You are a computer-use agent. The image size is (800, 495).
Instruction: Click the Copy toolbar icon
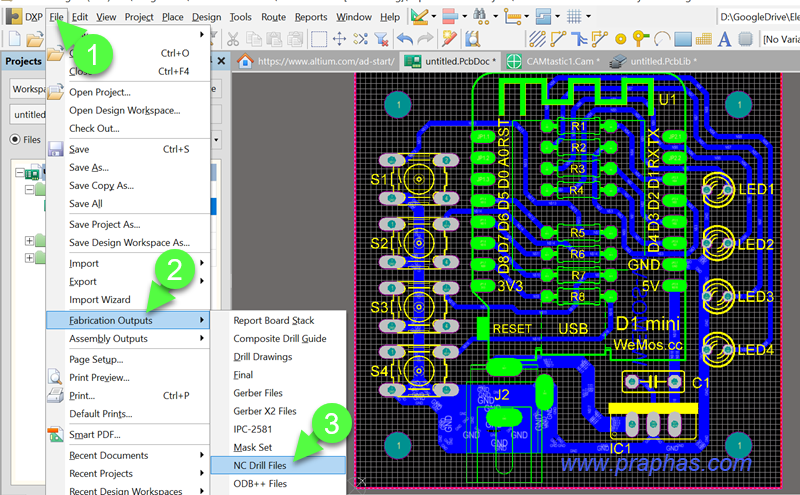pos(254,39)
